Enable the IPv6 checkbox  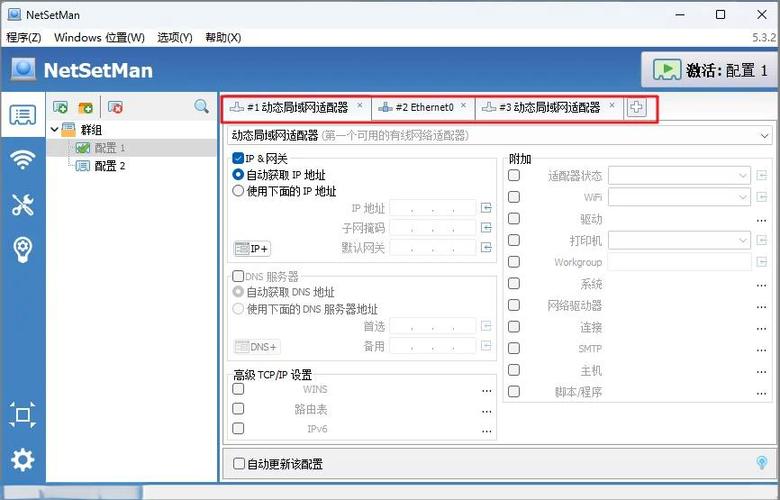tap(238, 428)
